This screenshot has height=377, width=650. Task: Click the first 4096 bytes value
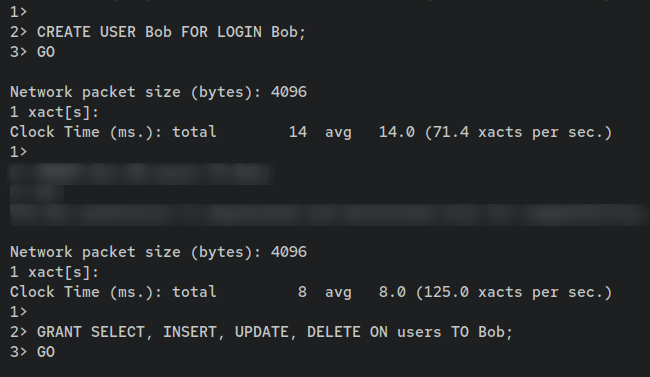pyautogui.click(x=289, y=92)
